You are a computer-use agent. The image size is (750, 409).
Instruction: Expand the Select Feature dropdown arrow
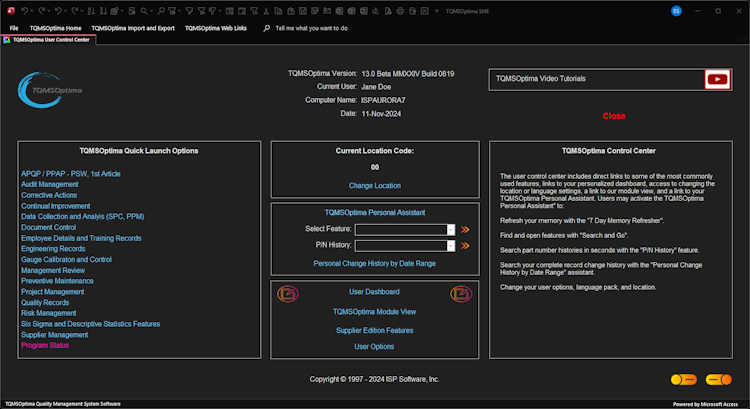pos(451,230)
